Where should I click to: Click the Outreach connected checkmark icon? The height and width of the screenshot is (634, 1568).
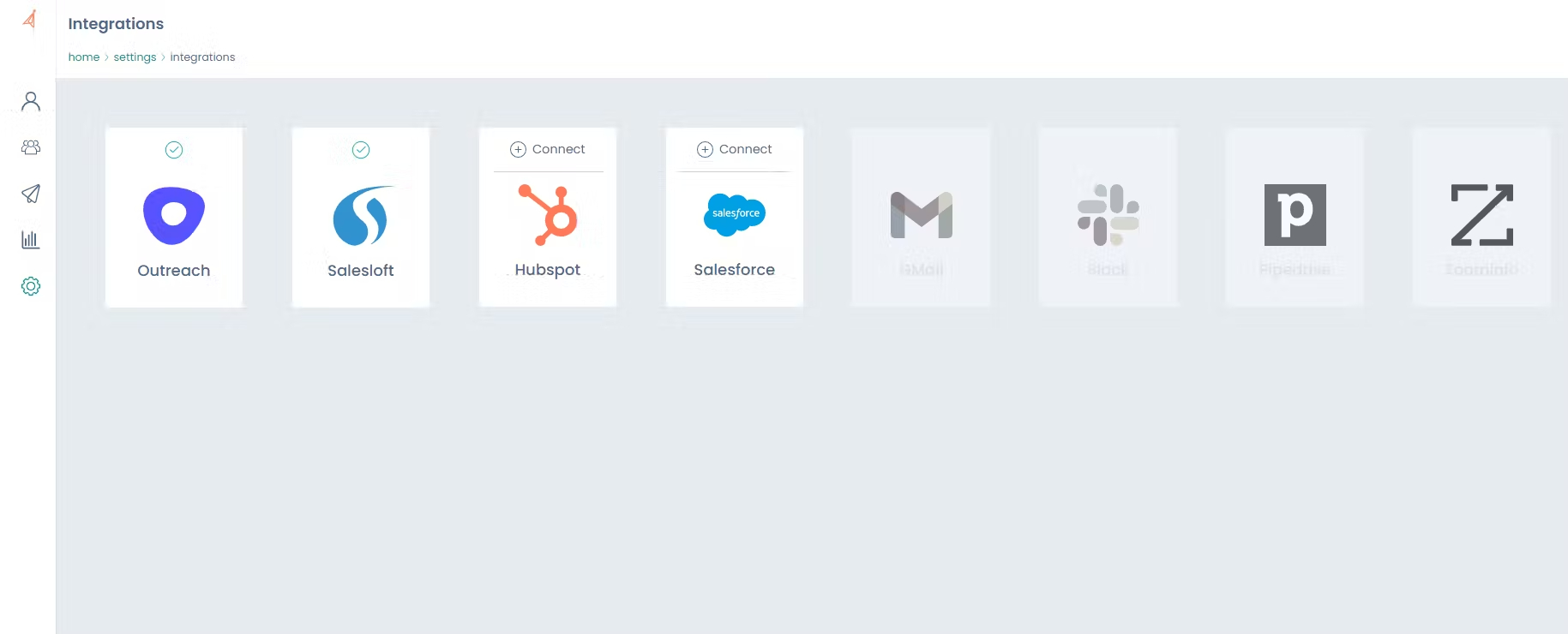pyautogui.click(x=174, y=150)
